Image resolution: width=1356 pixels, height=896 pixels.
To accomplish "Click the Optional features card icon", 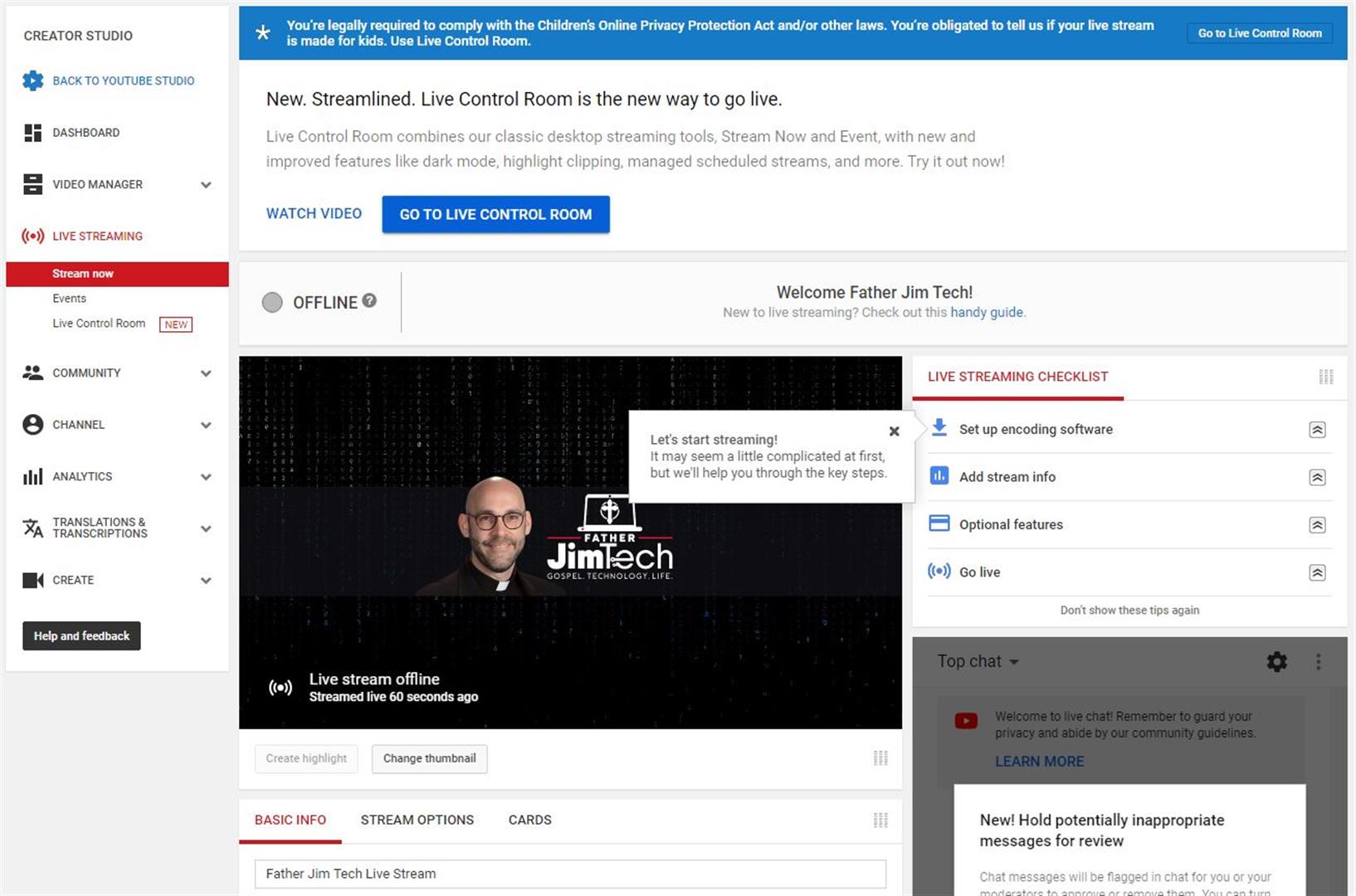I will pos(939,523).
